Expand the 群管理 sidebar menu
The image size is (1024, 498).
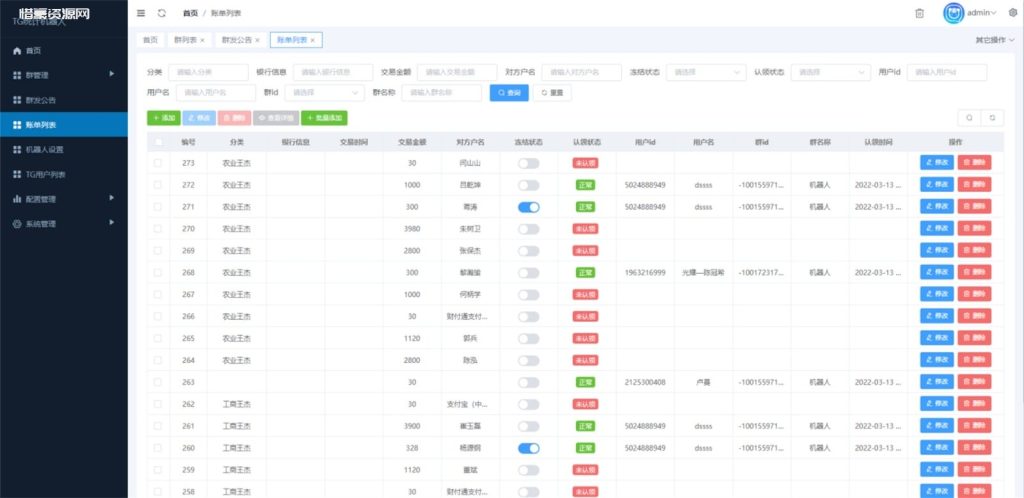[x=64, y=75]
